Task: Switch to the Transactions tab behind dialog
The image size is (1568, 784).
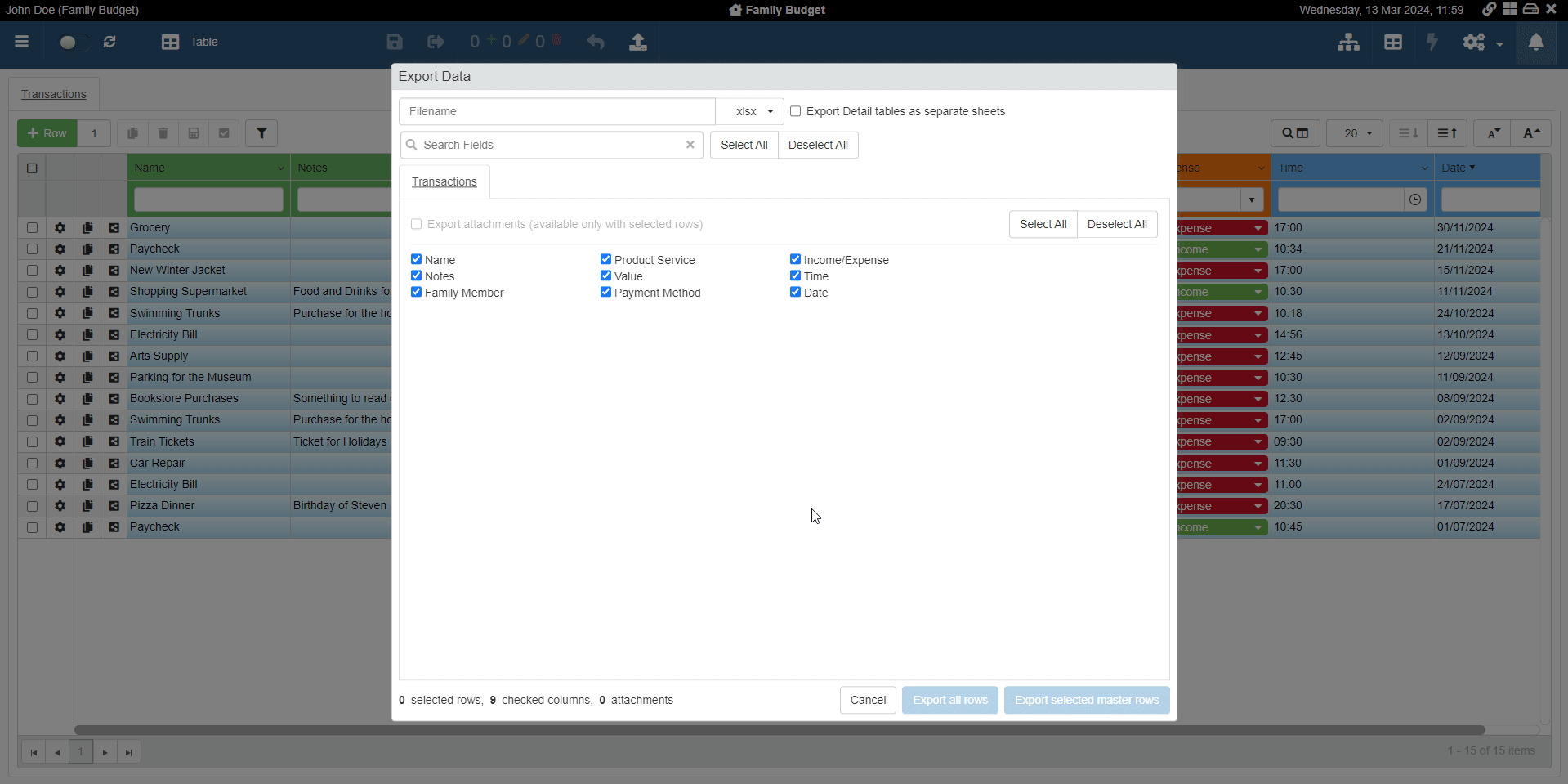Action: click(54, 94)
